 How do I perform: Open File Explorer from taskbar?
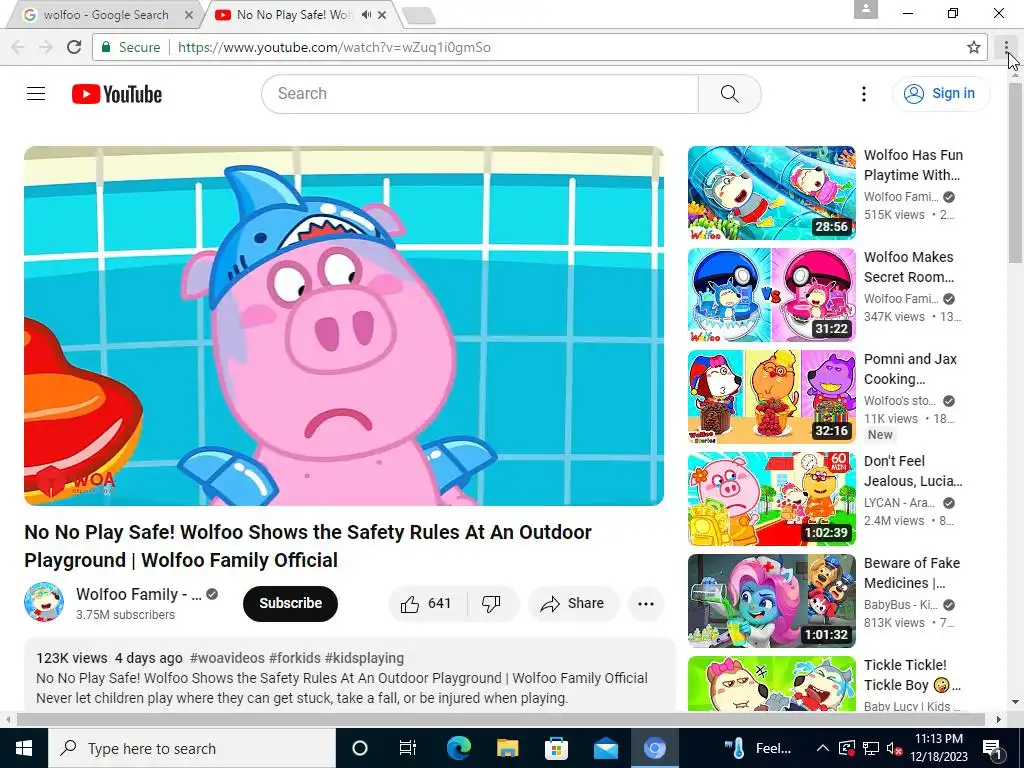(507, 748)
